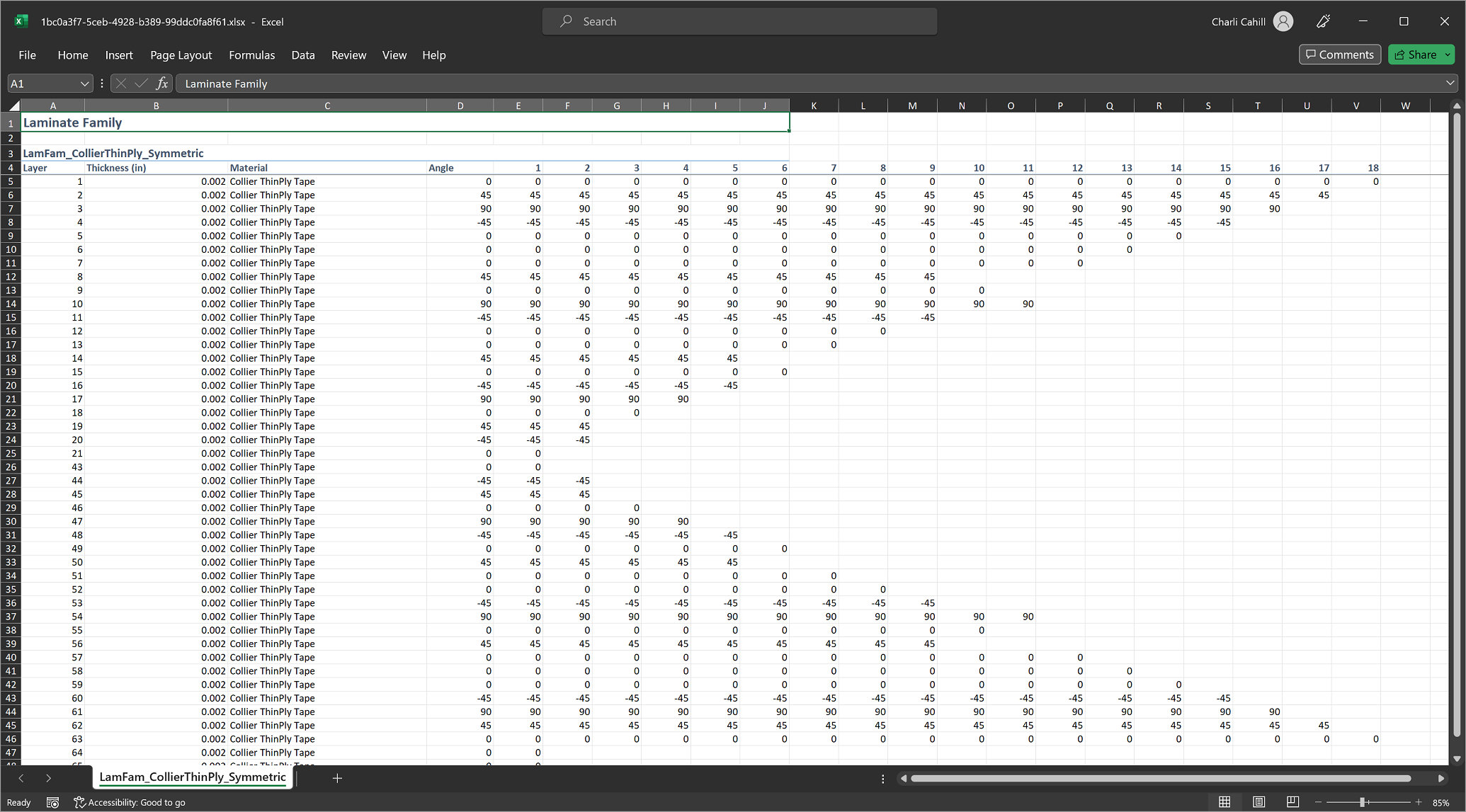Switch to the Insert tab
1466x812 pixels.
119,55
